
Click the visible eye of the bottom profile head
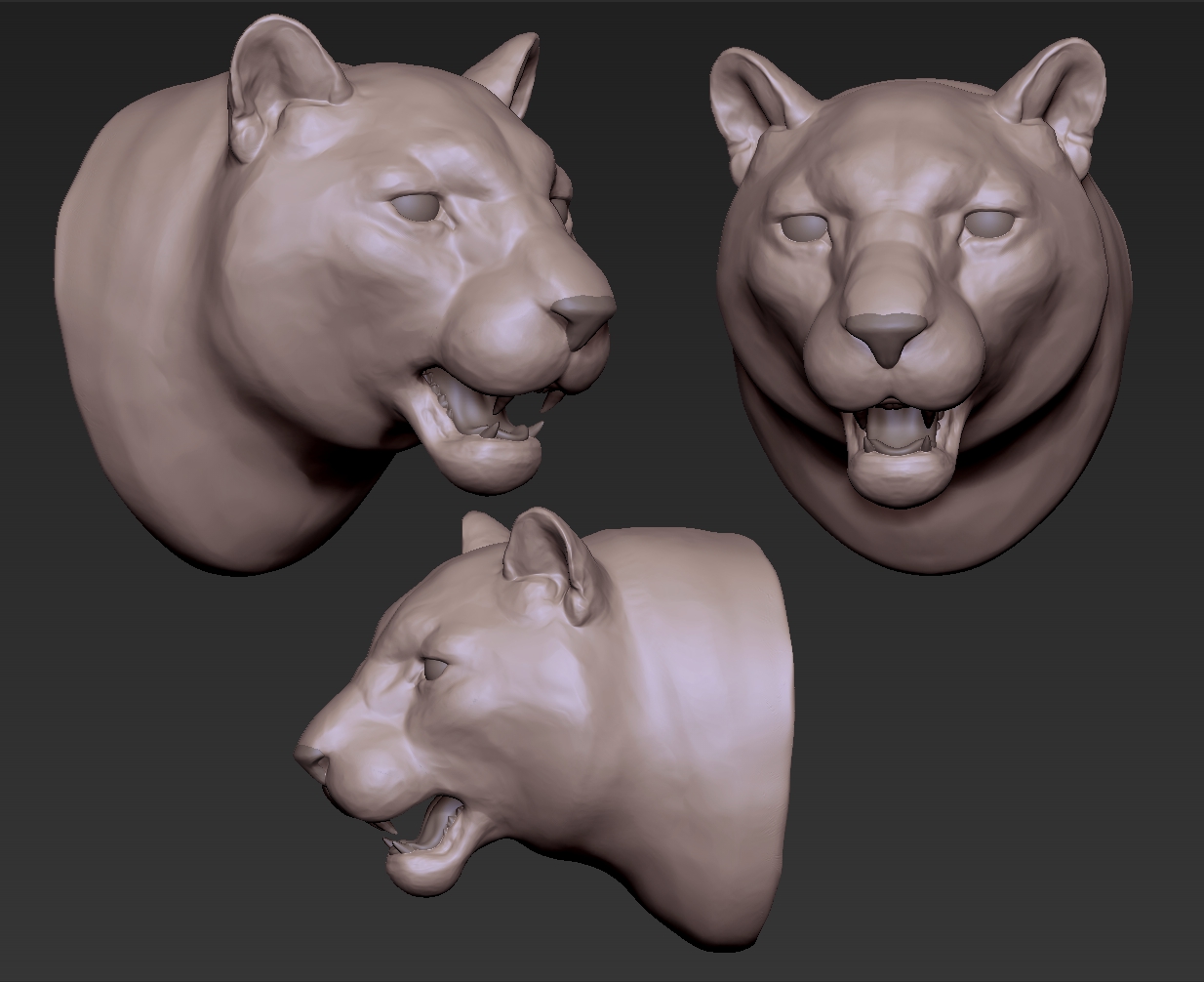pyautogui.click(x=436, y=669)
